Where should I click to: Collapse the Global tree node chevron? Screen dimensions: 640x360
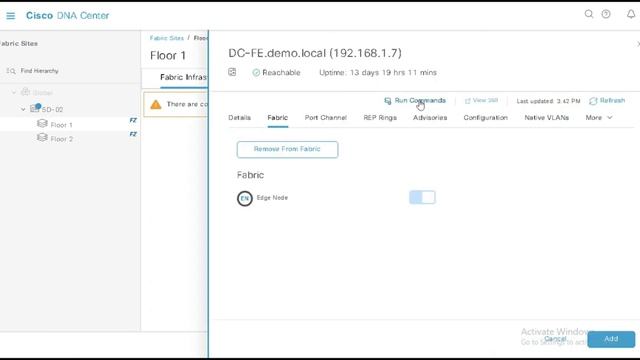tap(14, 93)
